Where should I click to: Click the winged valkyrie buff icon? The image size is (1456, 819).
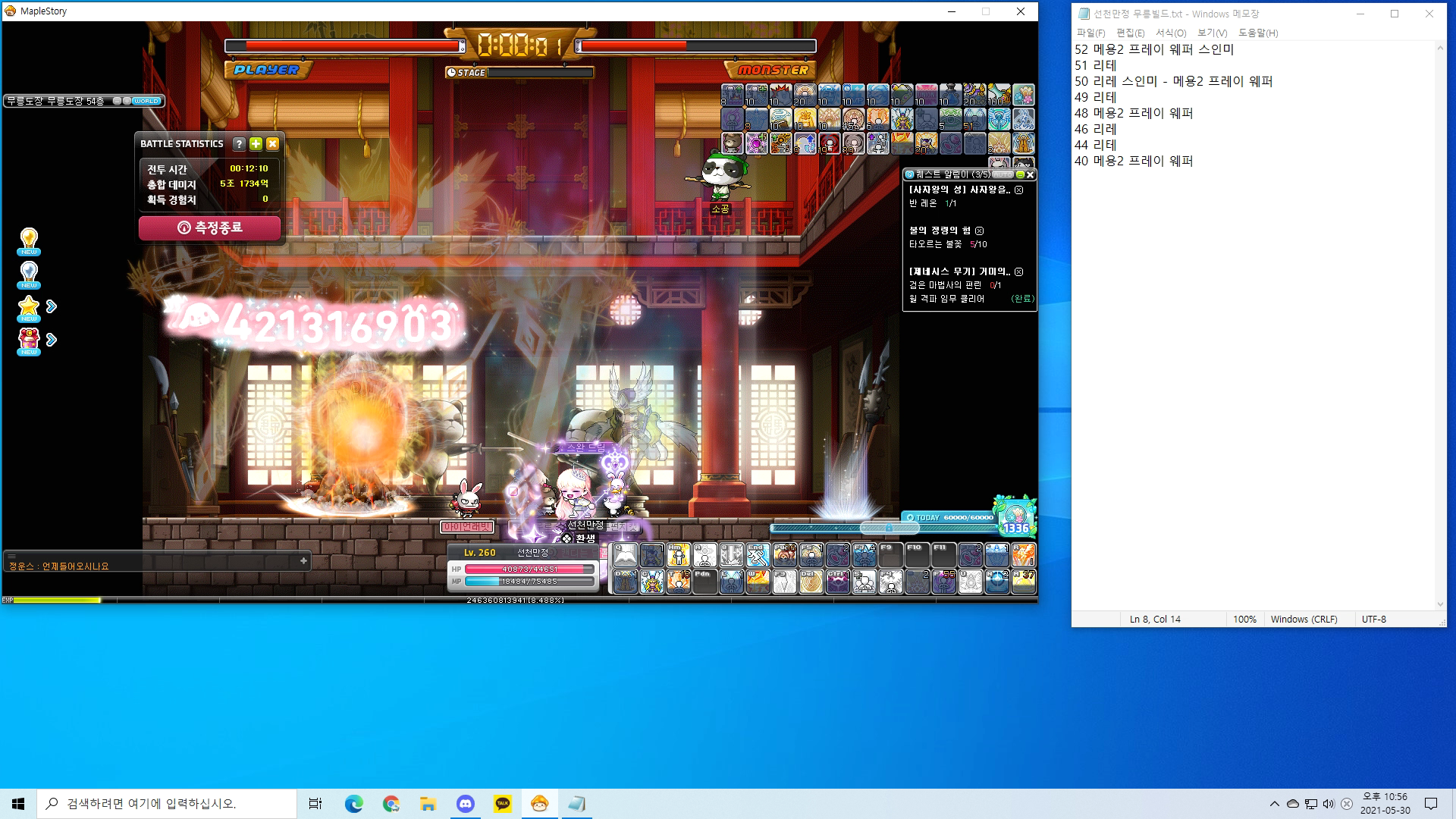(x=902, y=119)
